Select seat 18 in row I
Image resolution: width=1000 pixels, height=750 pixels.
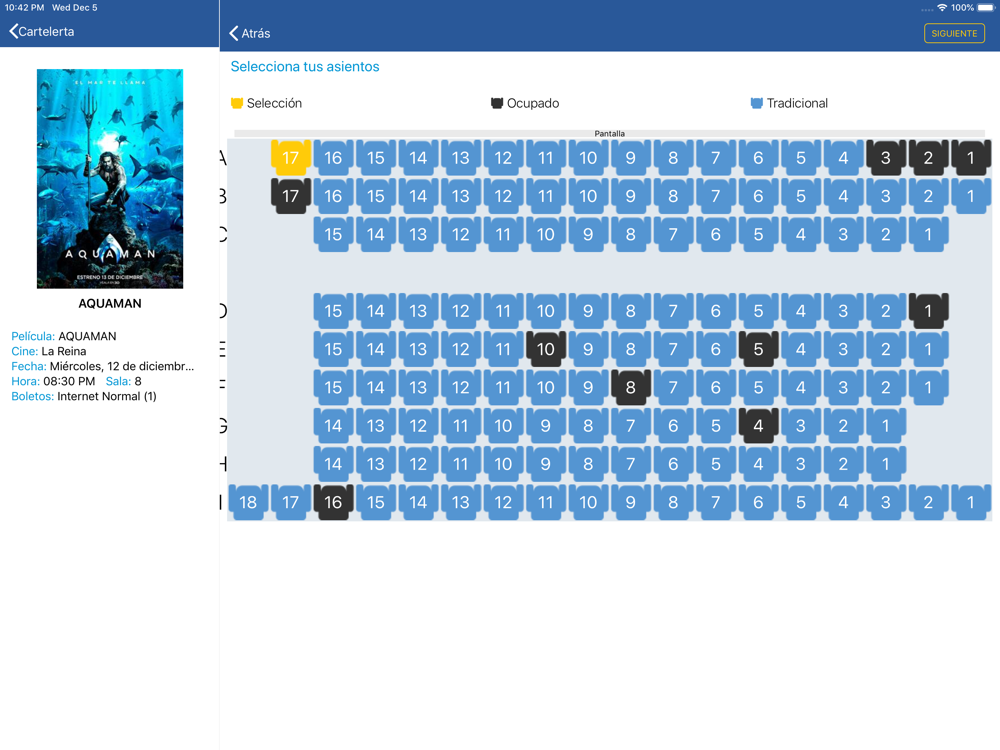pos(248,502)
